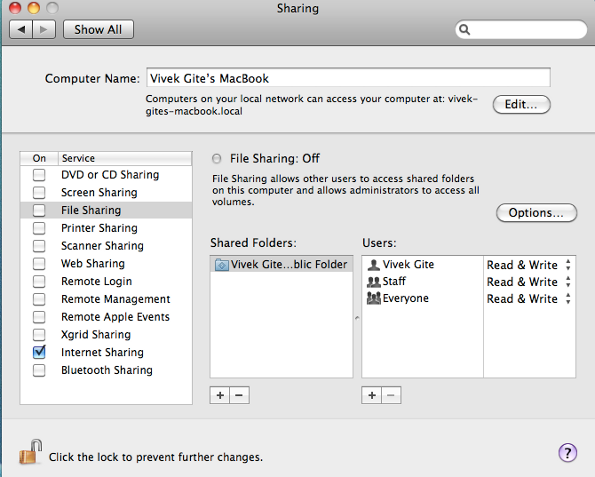595x477 pixels.
Task: Select Remote Apple Events service row
Action: coord(106,317)
